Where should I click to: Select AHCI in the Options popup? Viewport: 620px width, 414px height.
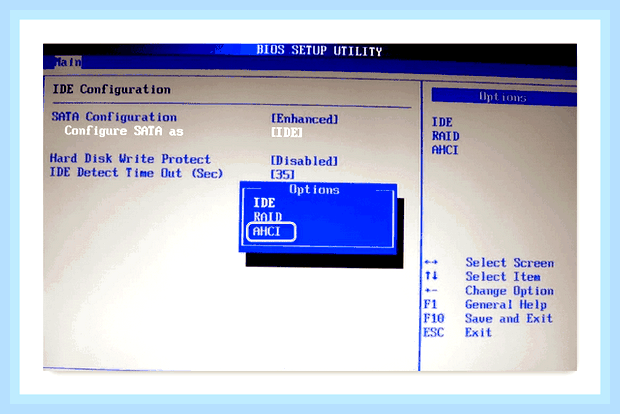267,231
